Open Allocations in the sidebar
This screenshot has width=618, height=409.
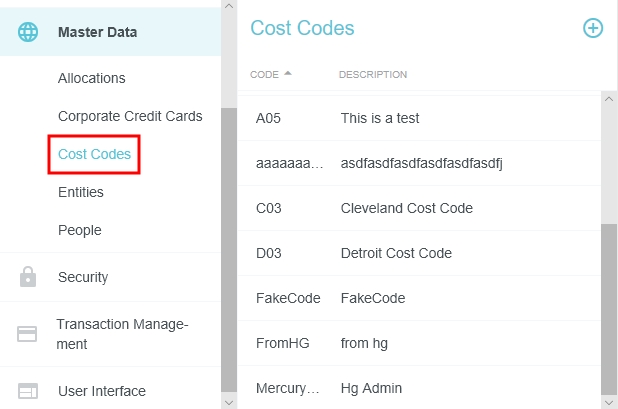coord(92,78)
